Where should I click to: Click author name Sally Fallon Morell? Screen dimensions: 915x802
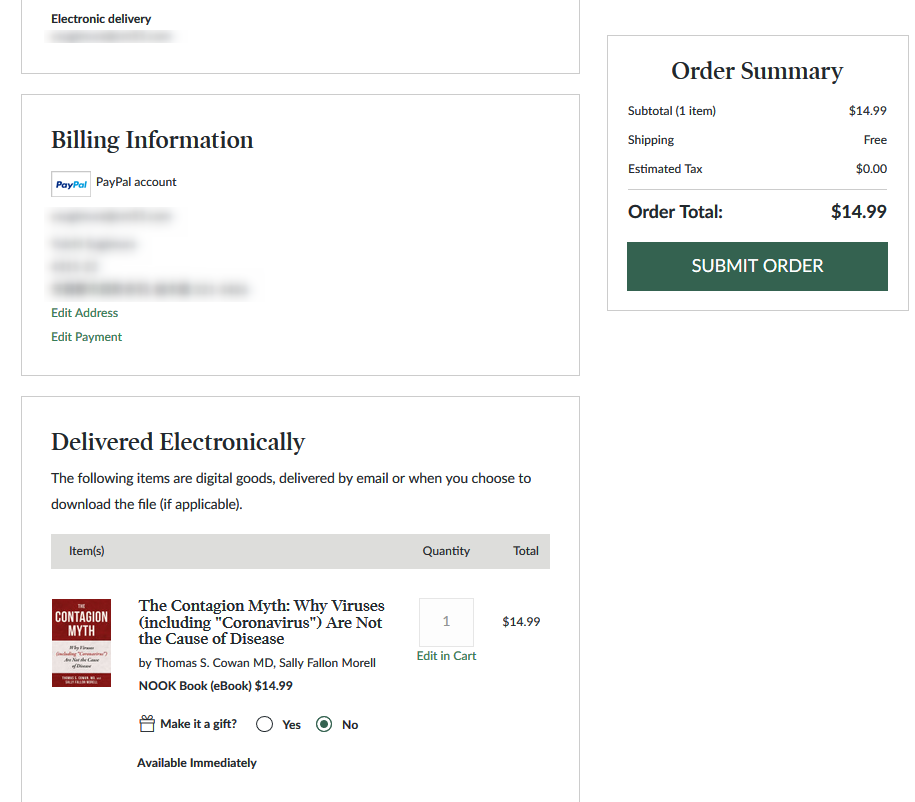324,663
